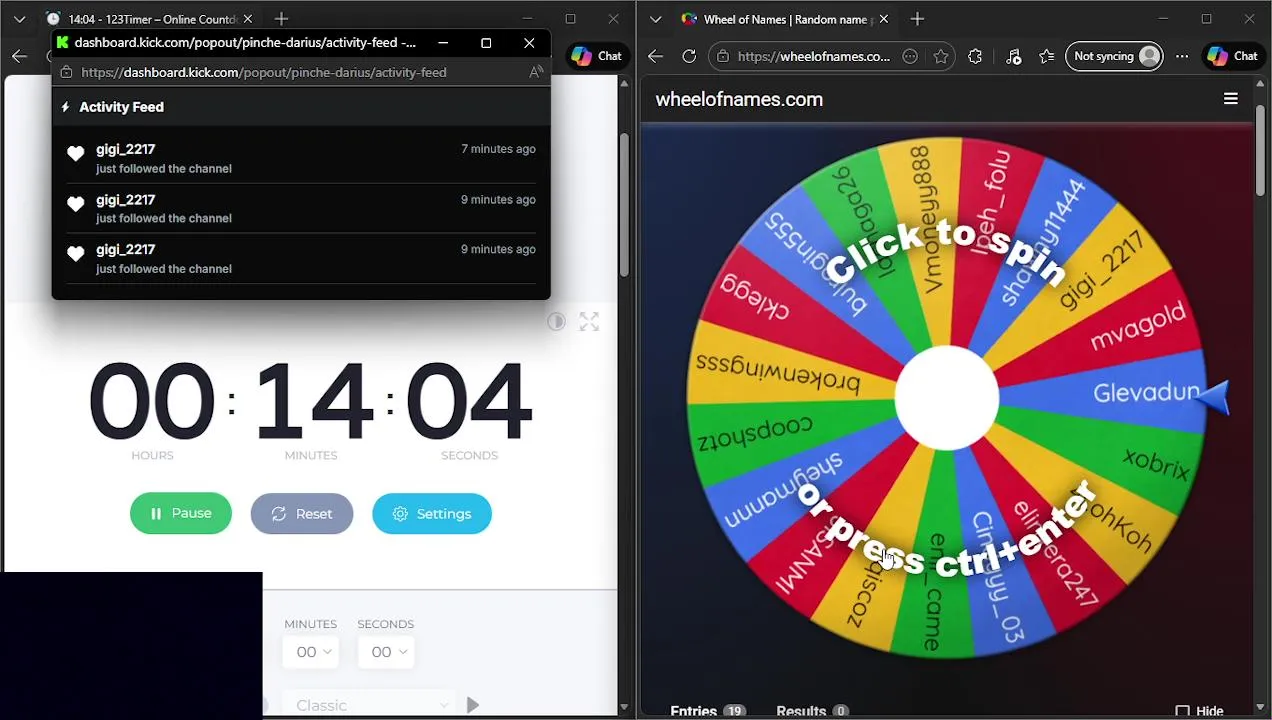Open the media control music icon
This screenshot has width=1272, height=720.
pos(1013,56)
